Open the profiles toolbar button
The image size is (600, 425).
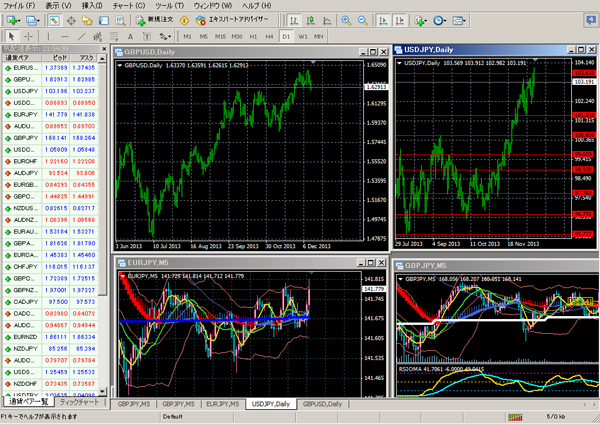pyautogui.click(x=32, y=20)
